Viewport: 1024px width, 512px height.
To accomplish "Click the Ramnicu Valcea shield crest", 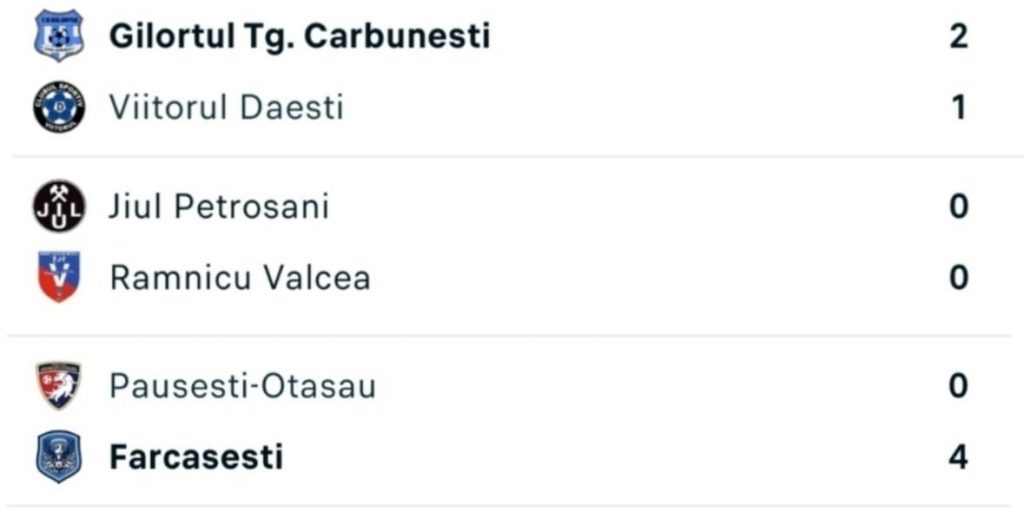I will point(59,277).
